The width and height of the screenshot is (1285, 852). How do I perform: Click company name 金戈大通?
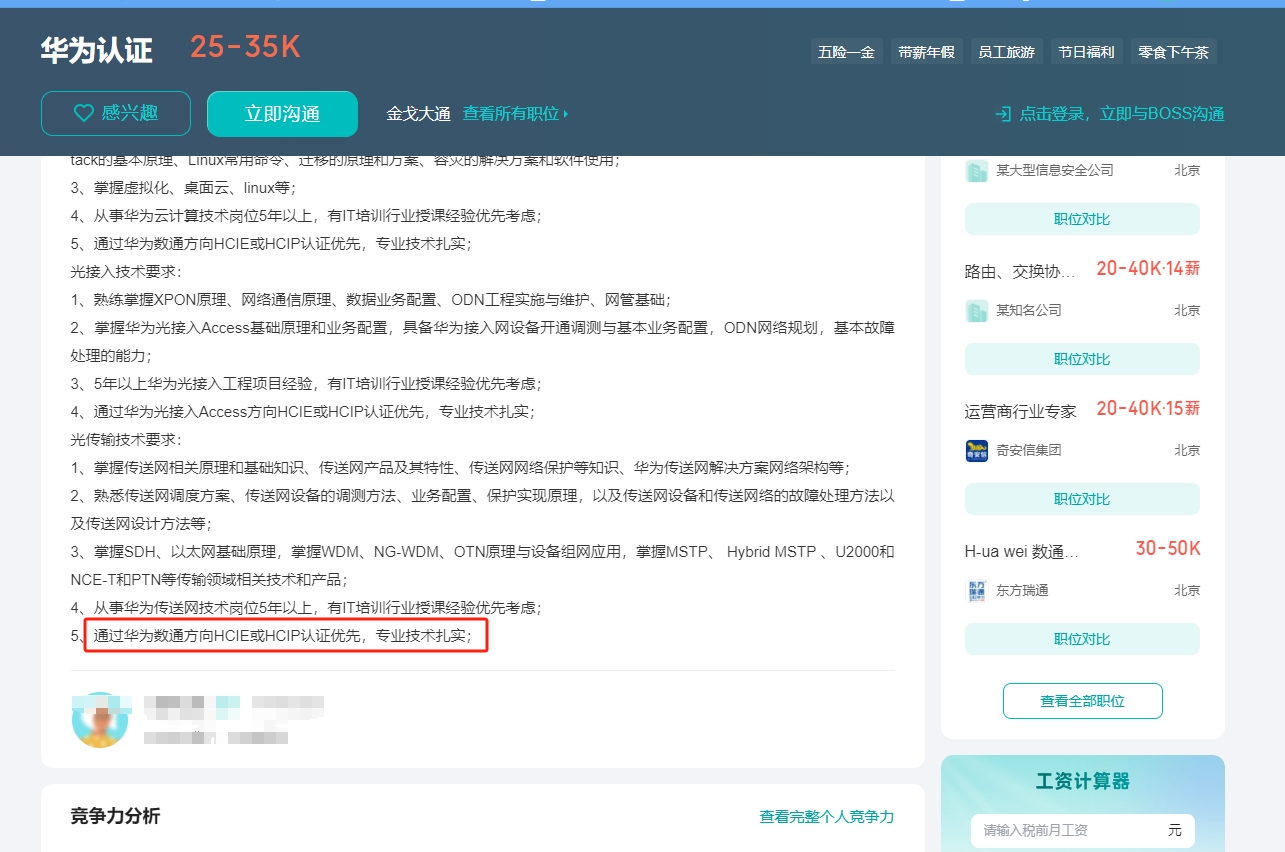tap(419, 113)
